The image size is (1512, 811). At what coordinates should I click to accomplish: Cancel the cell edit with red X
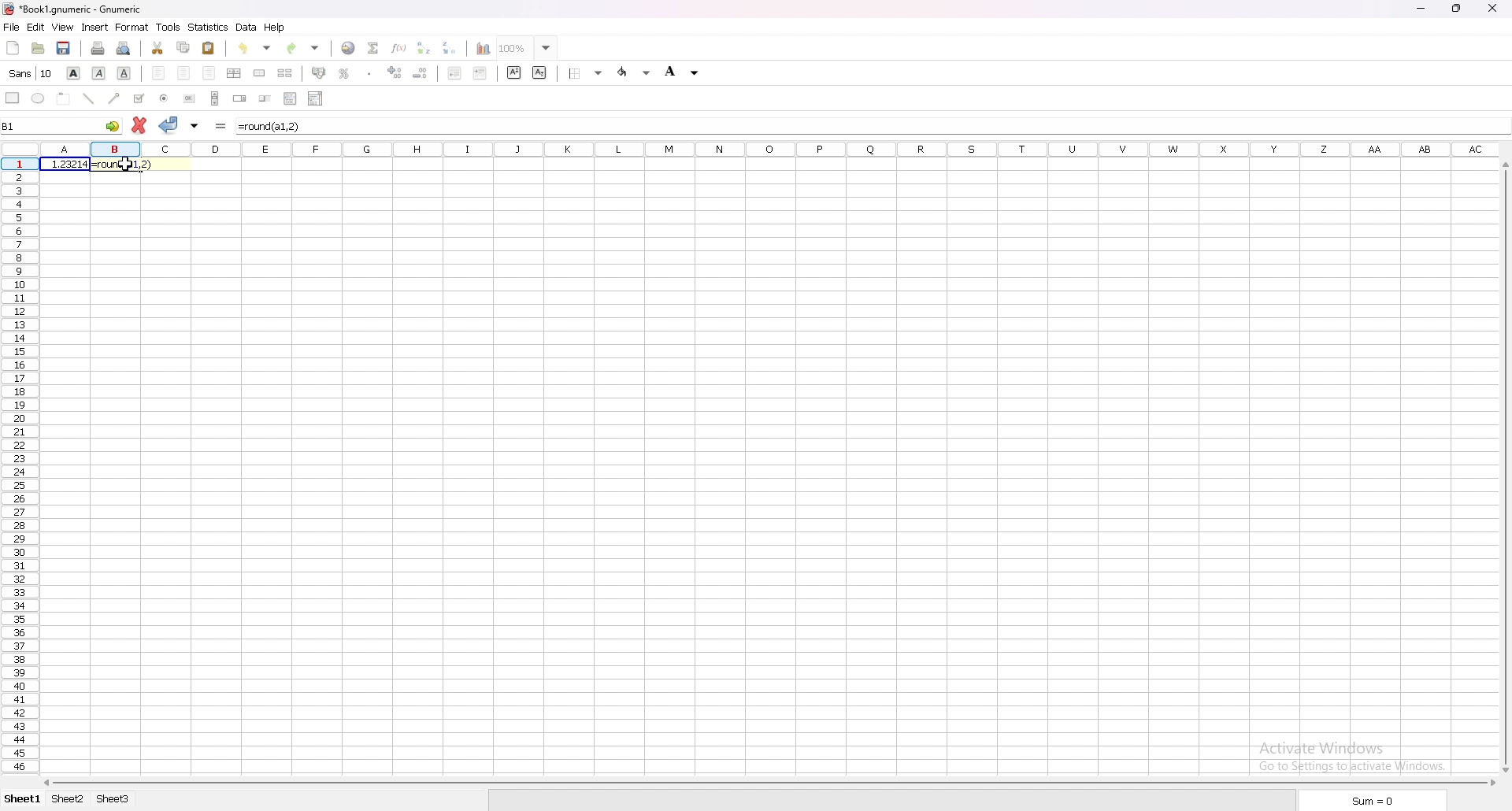(139, 126)
